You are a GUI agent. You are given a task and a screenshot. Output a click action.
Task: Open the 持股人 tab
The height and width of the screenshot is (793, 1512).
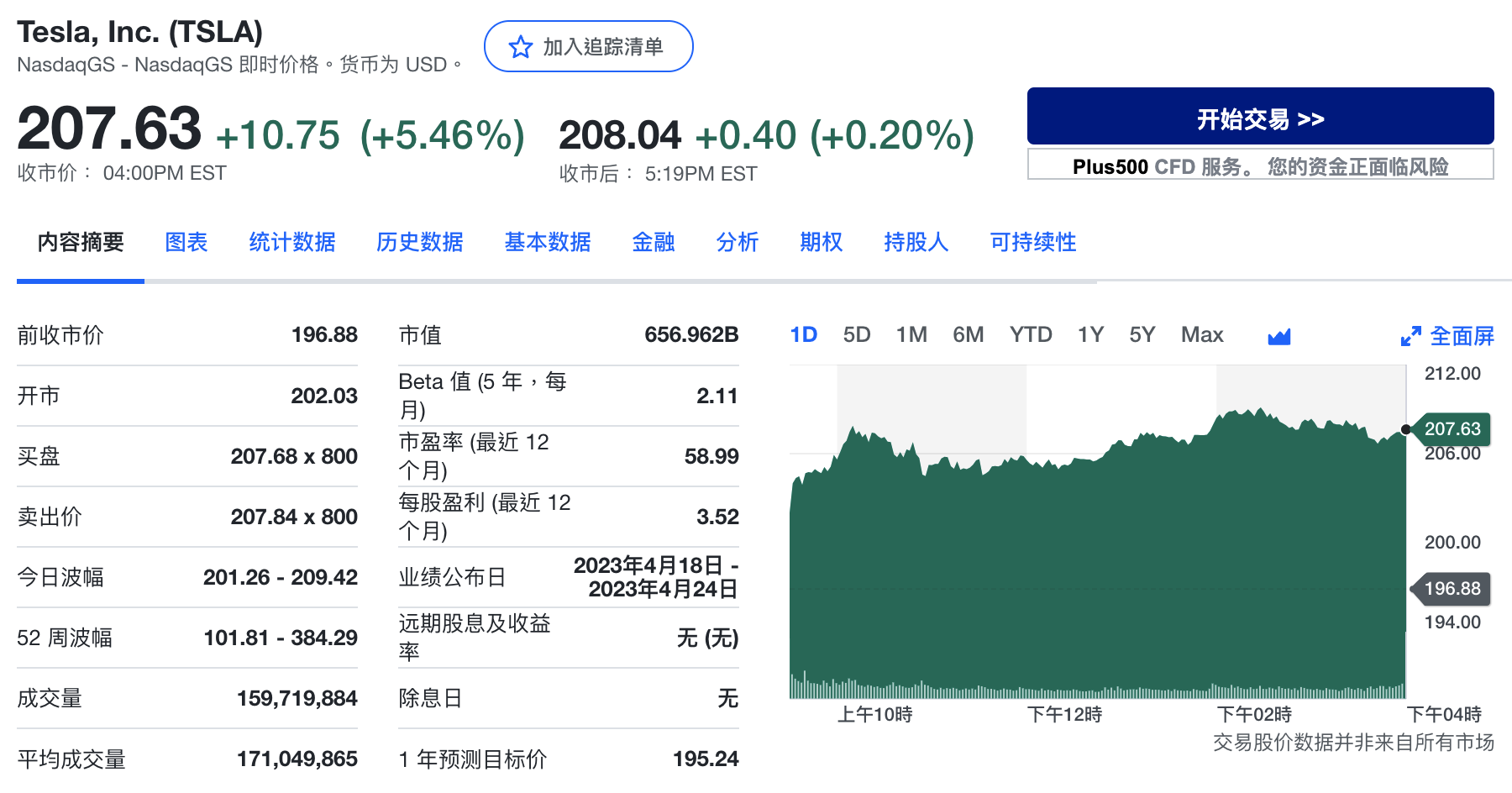tap(916, 242)
